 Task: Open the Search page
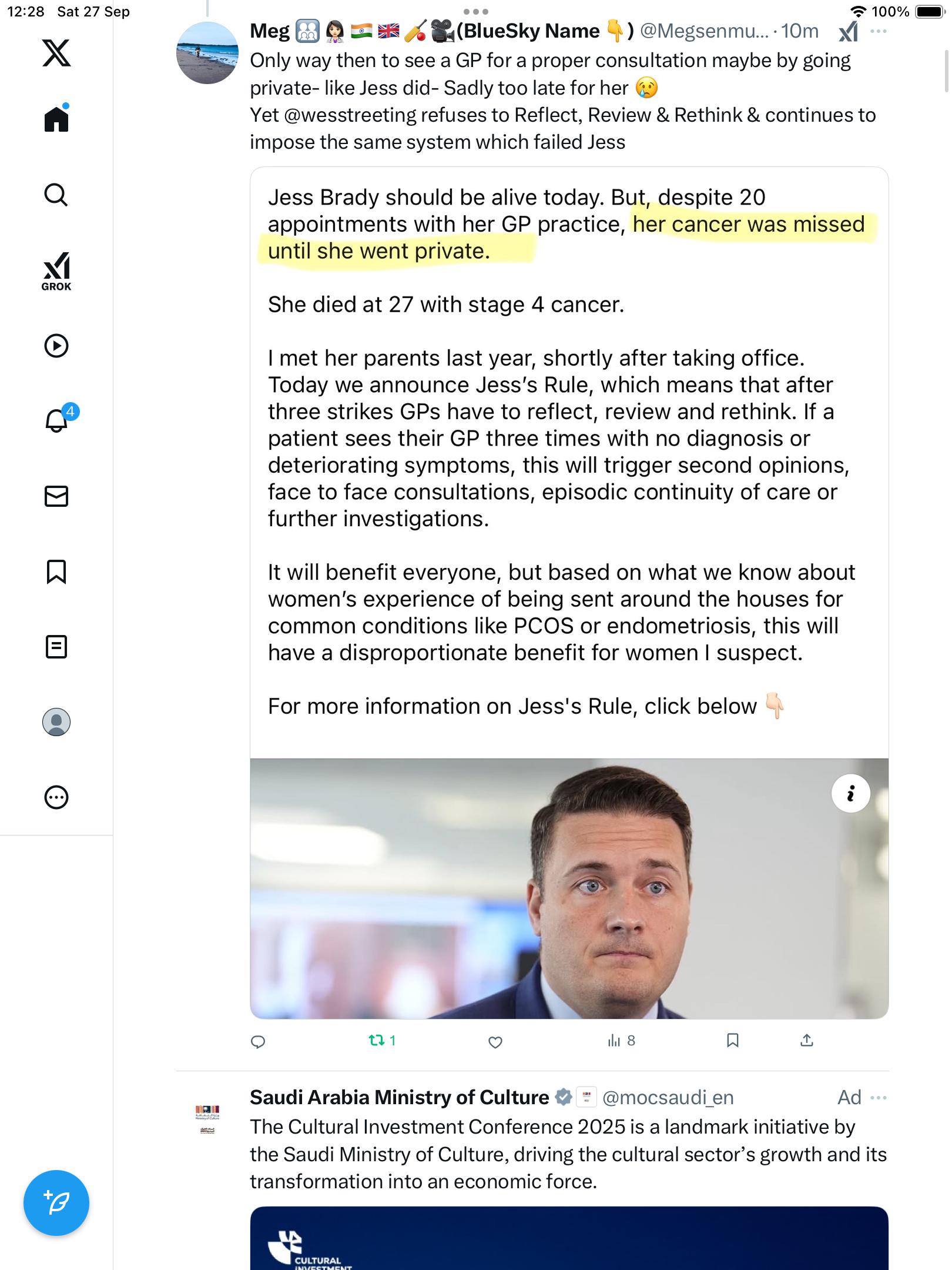[56, 195]
